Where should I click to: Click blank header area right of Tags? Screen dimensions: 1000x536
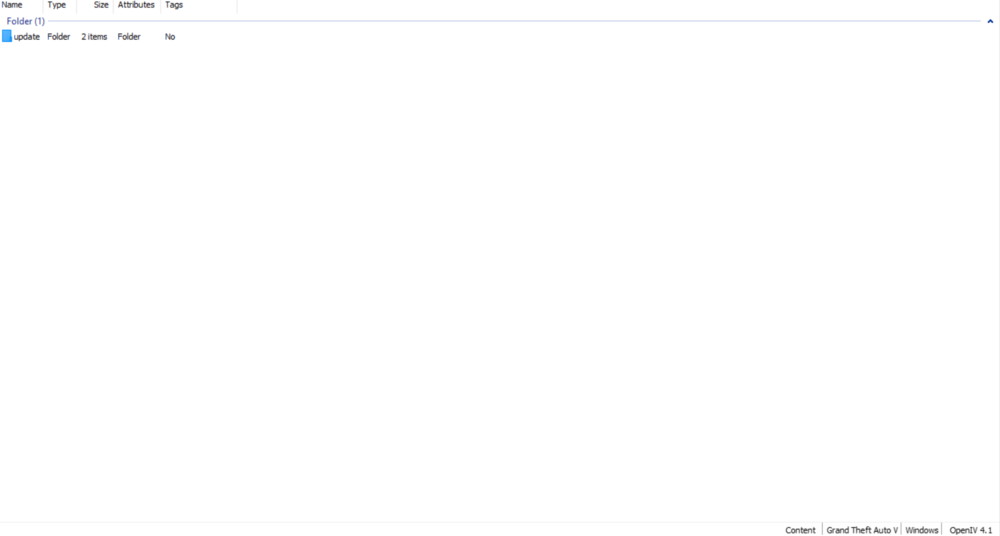point(600,5)
